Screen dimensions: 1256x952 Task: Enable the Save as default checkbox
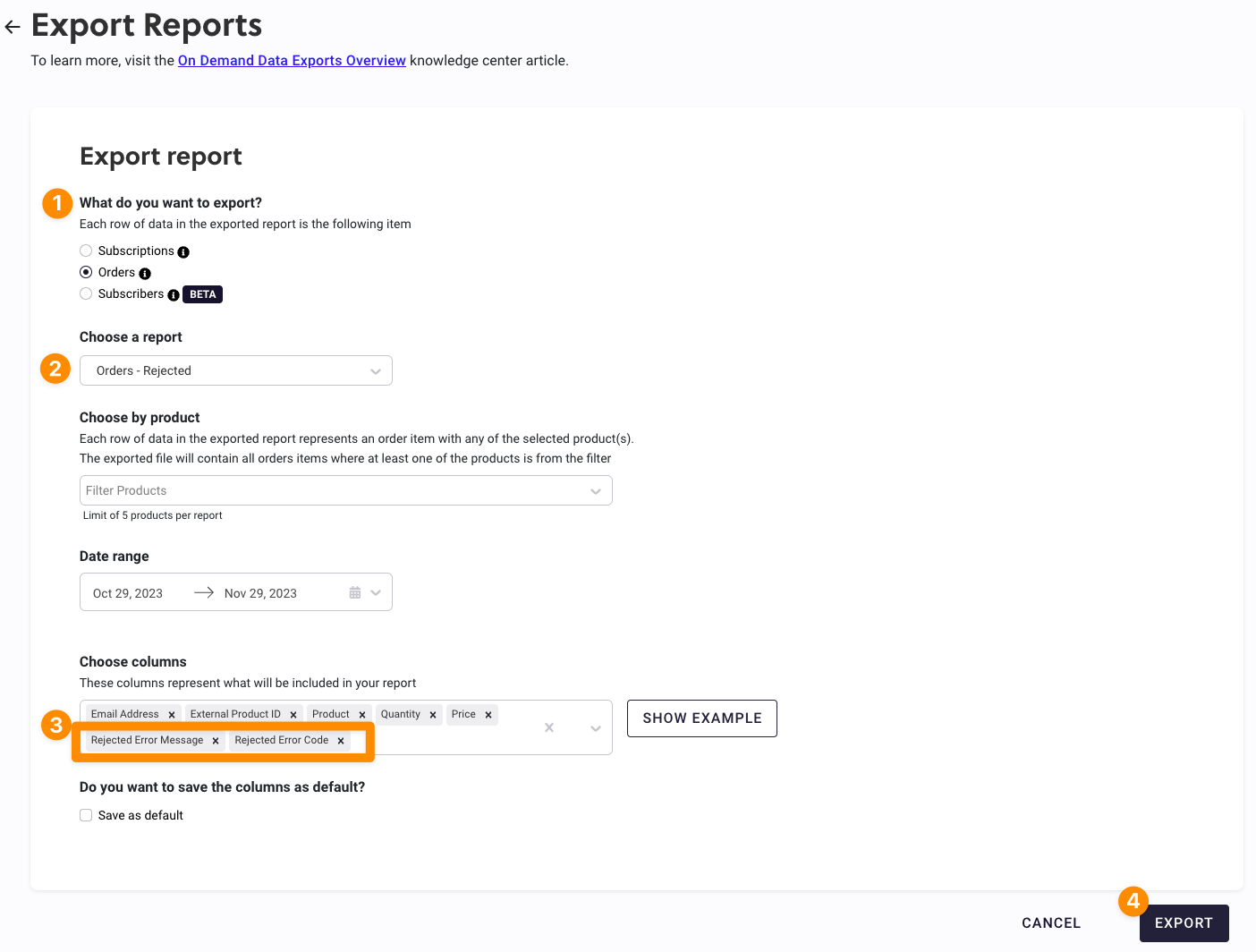pyautogui.click(x=86, y=815)
